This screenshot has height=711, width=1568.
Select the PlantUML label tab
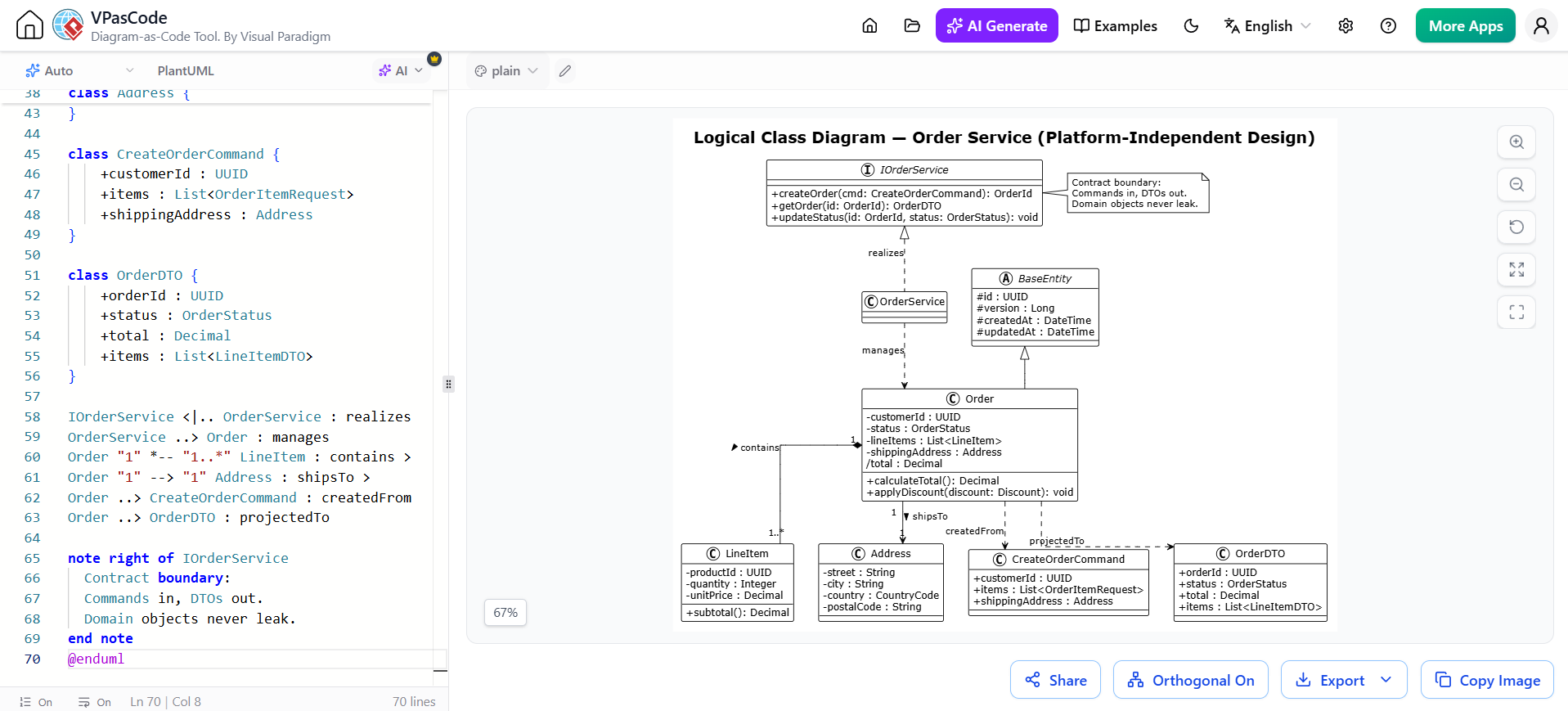click(186, 71)
